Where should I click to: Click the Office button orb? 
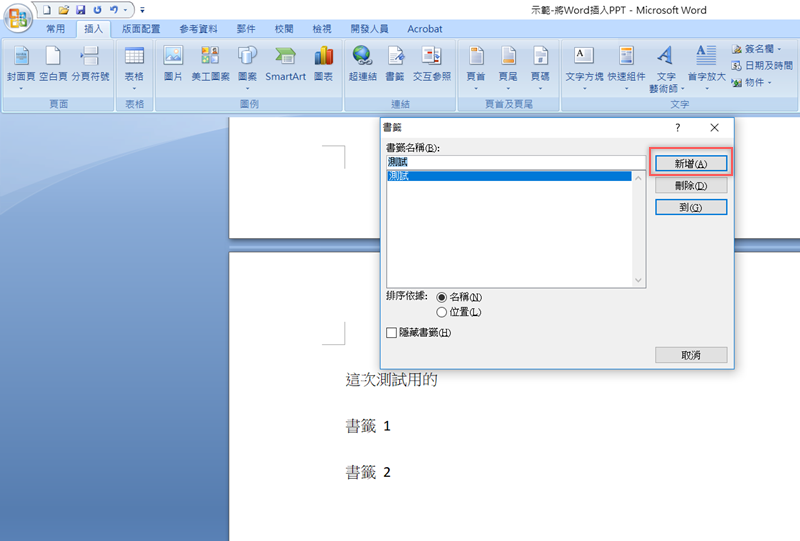[18, 17]
